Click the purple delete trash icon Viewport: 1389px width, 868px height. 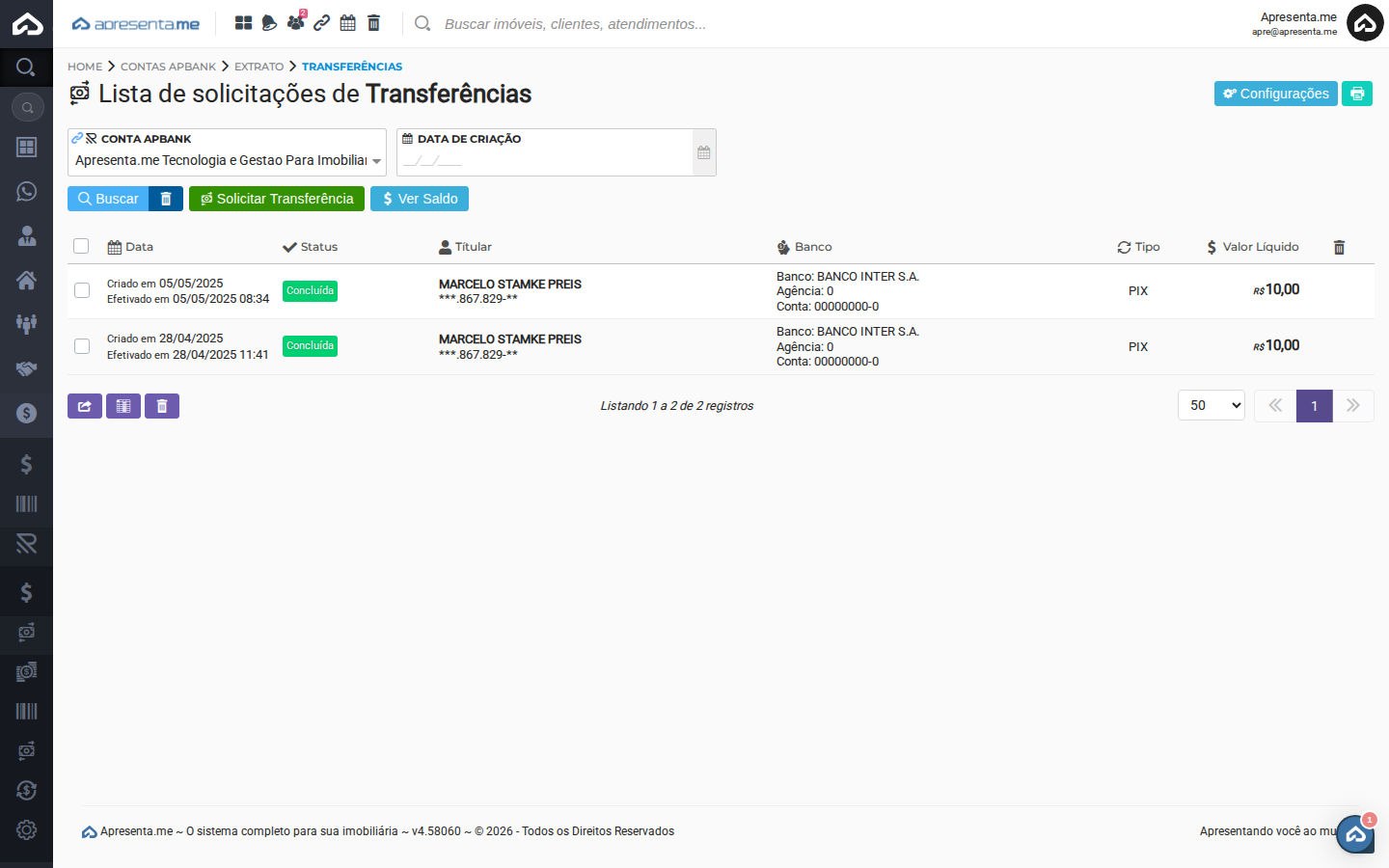[x=162, y=406]
